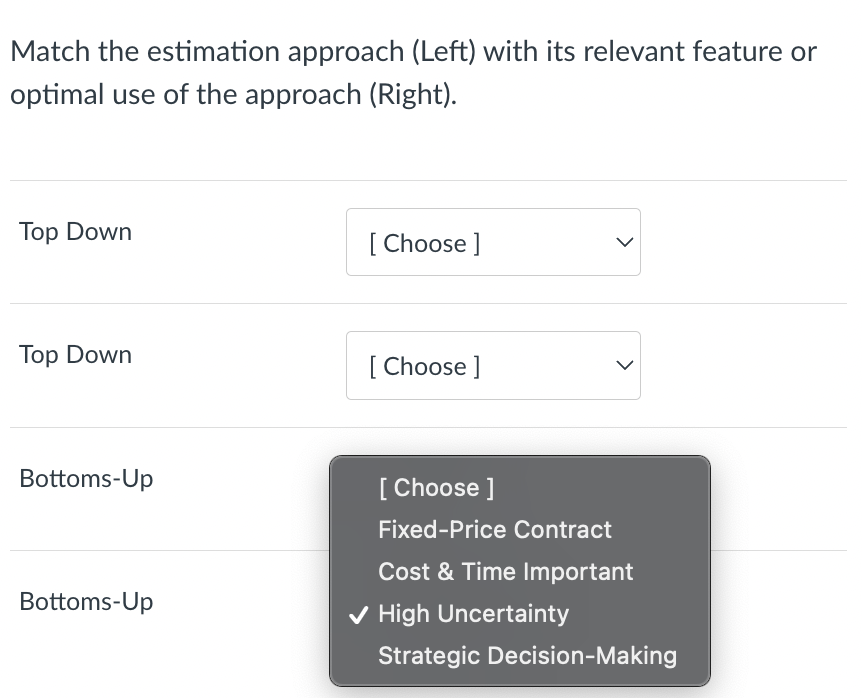Viewport: 862px width, 698px height.
Task: Click the checkmark beside High Uncertainty
Action: coord(358,615)
